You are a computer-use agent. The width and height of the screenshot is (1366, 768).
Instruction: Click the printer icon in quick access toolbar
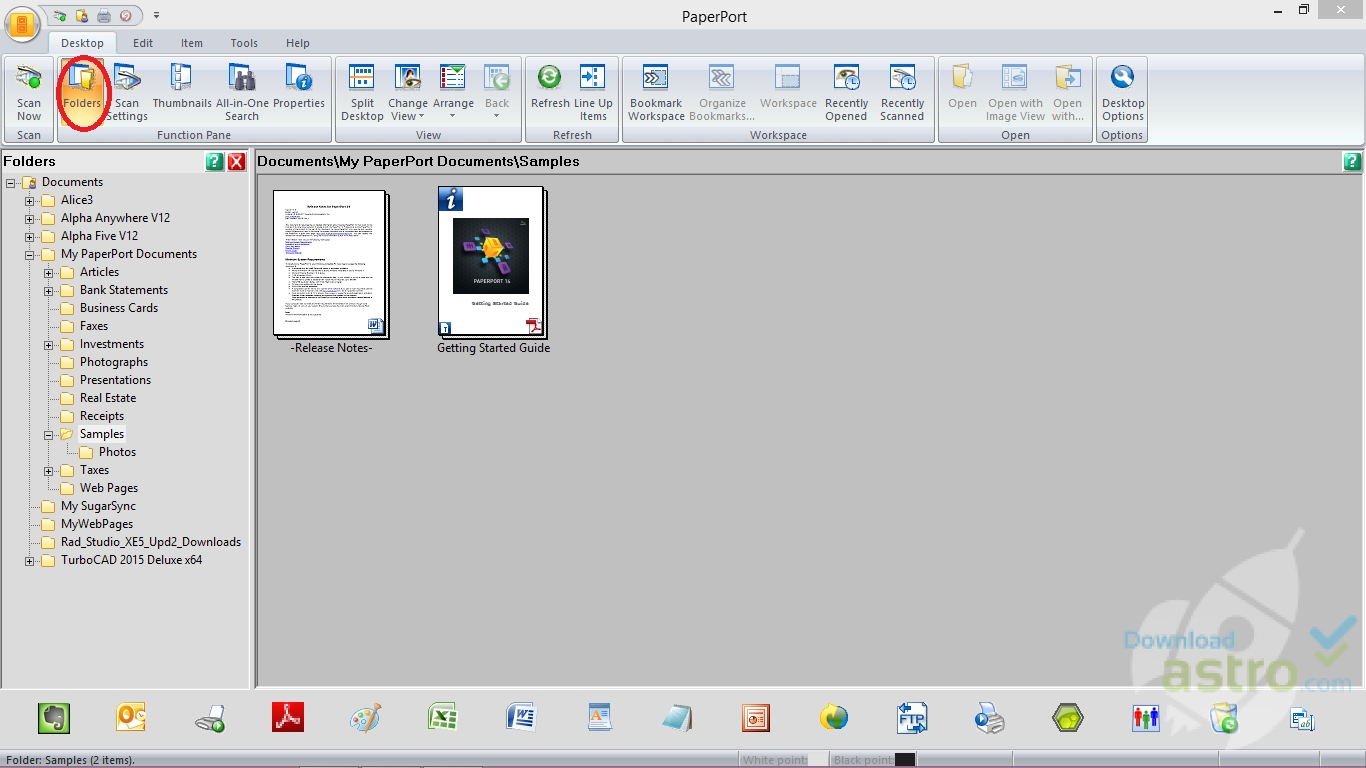click(x=104, y=16)
